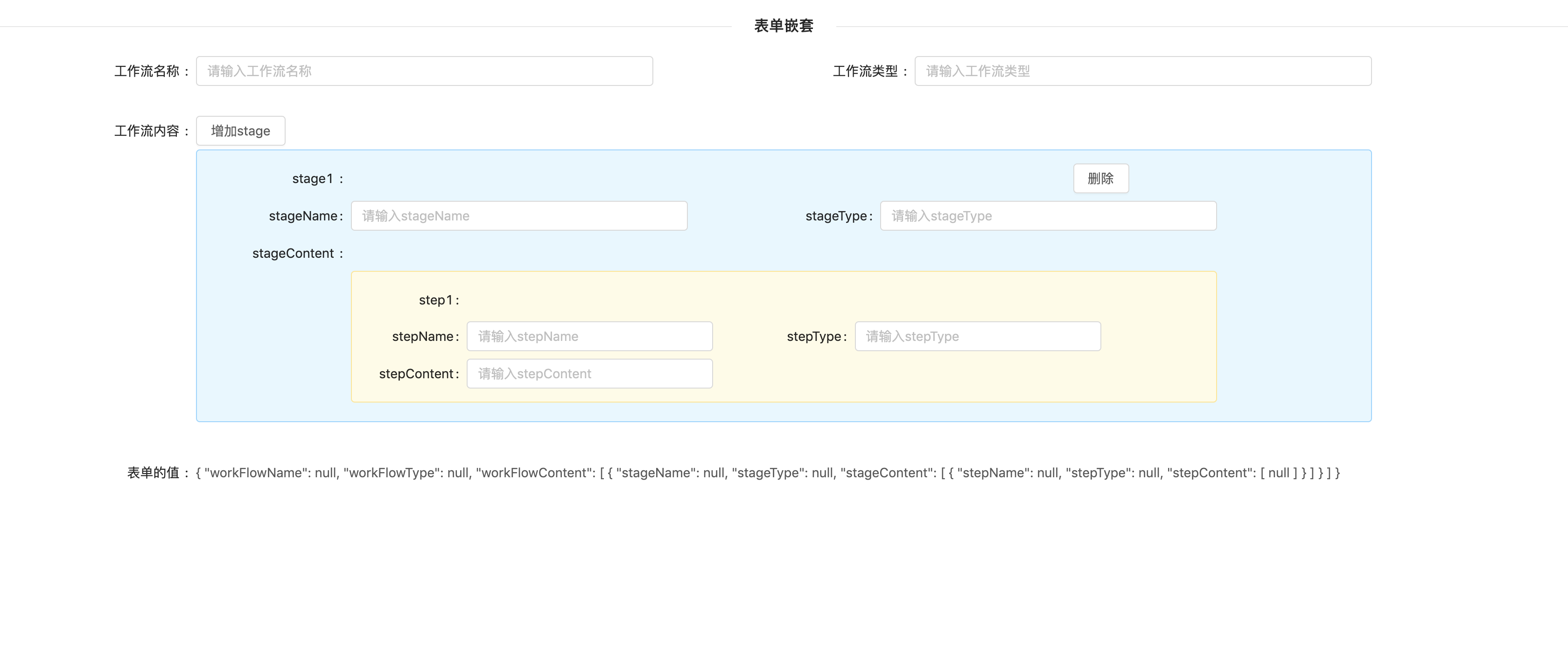Click the 工作流类型 label text

(865, 72)
